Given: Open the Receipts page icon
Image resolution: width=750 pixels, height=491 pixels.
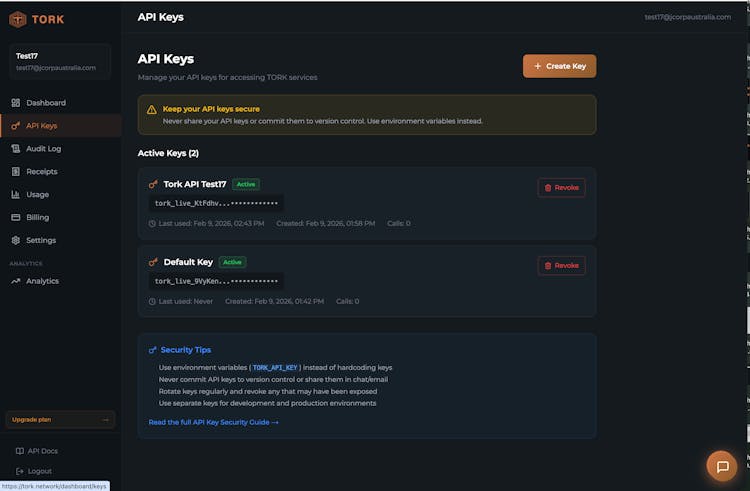Looking at the screenshot, I should tap(16, 172).
